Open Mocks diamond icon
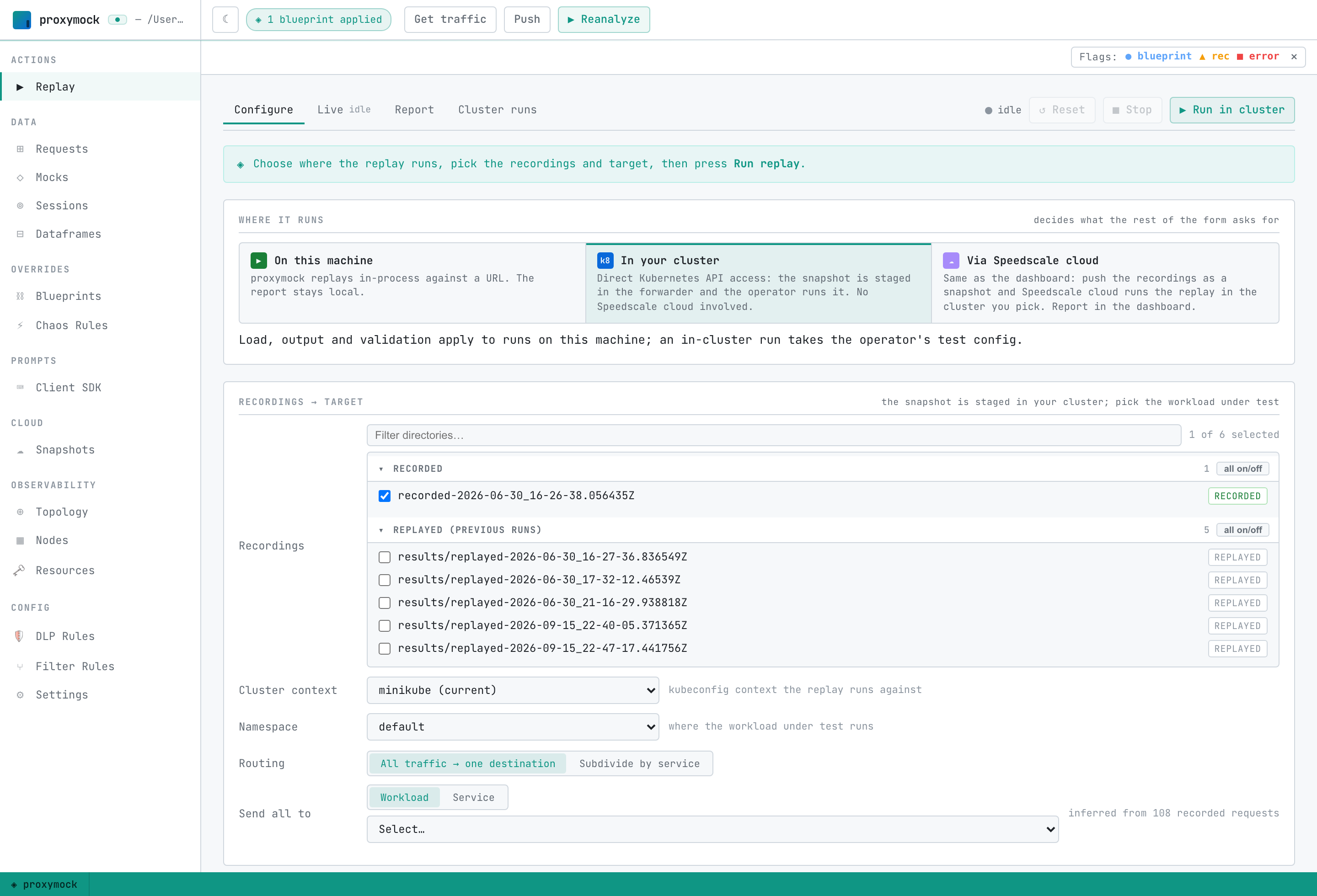Image resolution: width=1317 pixels, height=896 pixels. (21, 178)
